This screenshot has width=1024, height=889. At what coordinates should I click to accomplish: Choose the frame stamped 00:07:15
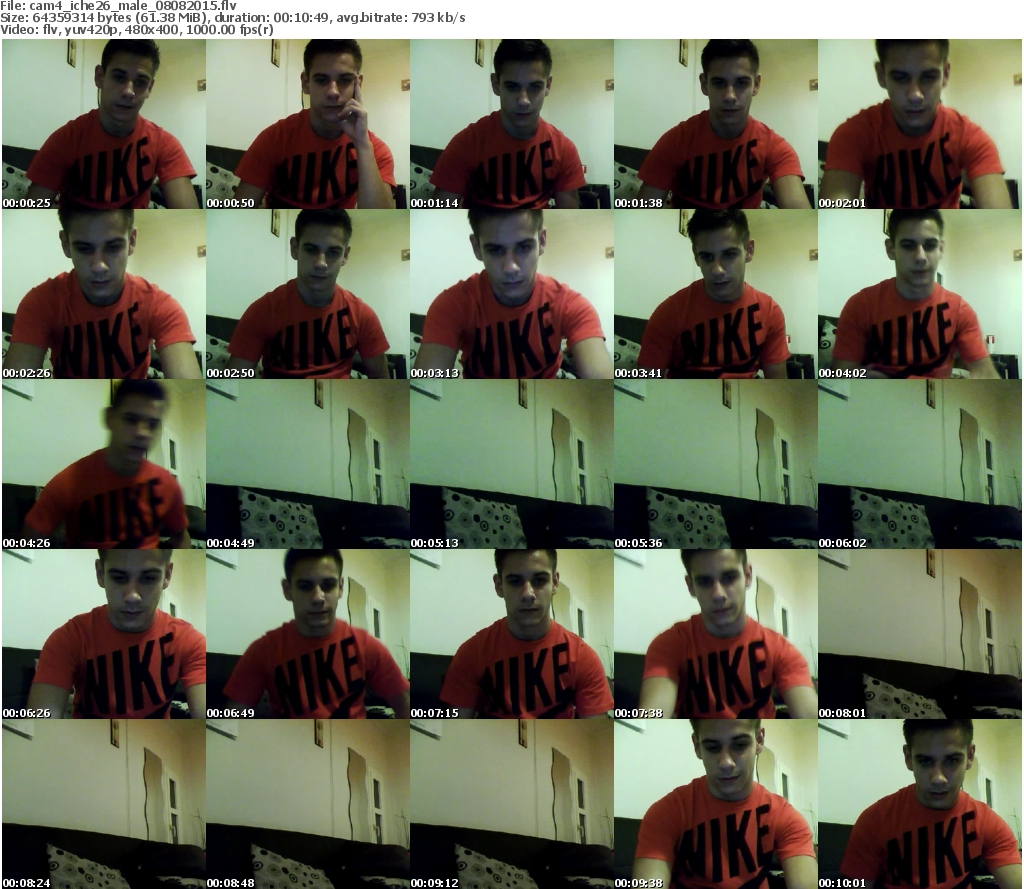tap(511, 634)
